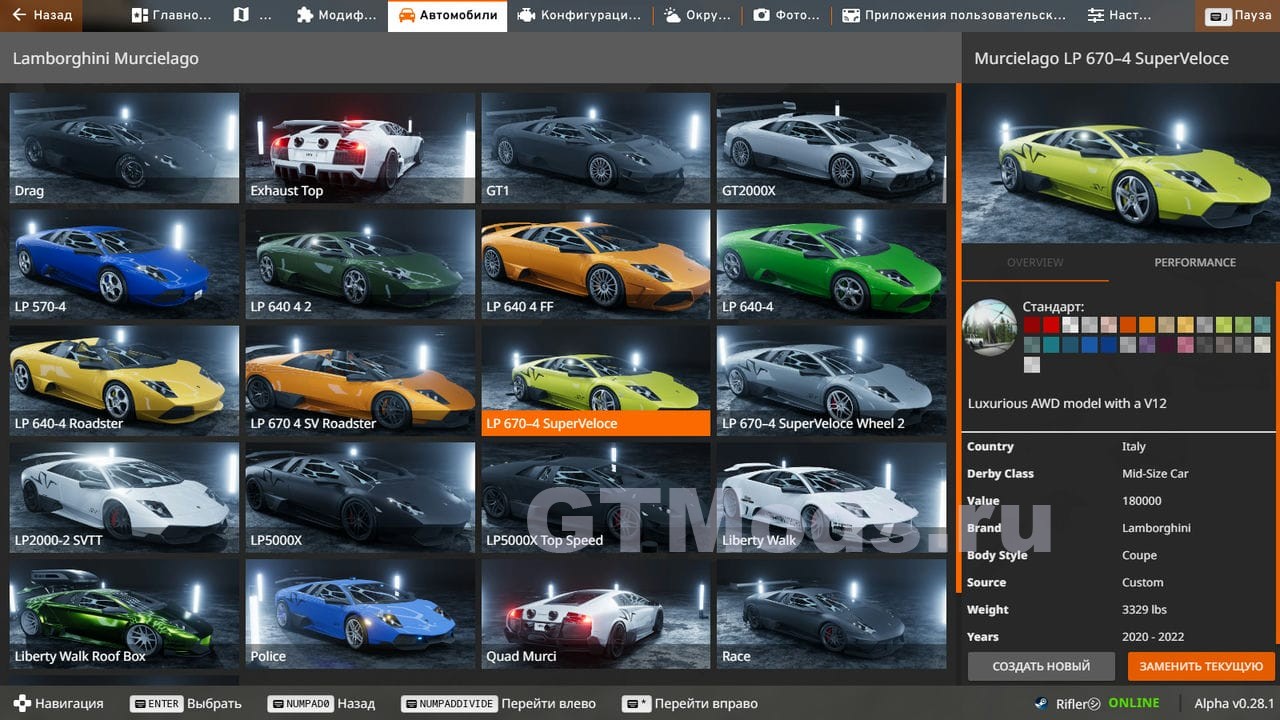Click the Derby Class Mid-Size Car row
Image resolution: width=1280 pixels, height=720 pixels.
(1120, 474)
